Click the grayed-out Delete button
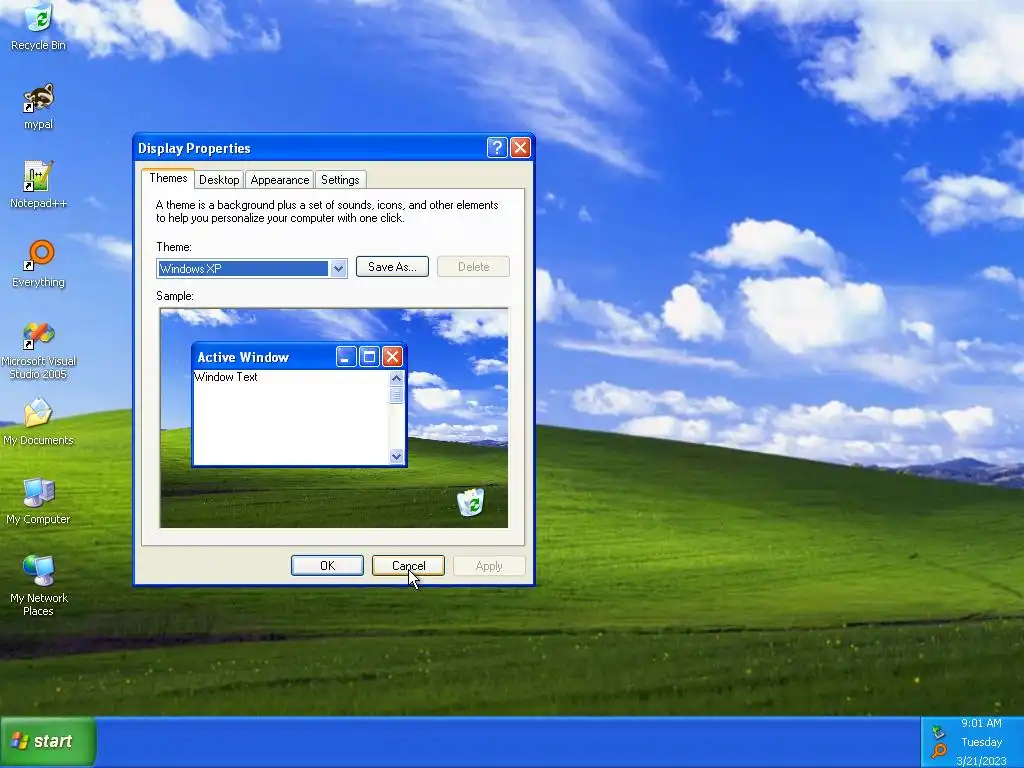This screenshot has height=768, width=1024. (473, 266)
